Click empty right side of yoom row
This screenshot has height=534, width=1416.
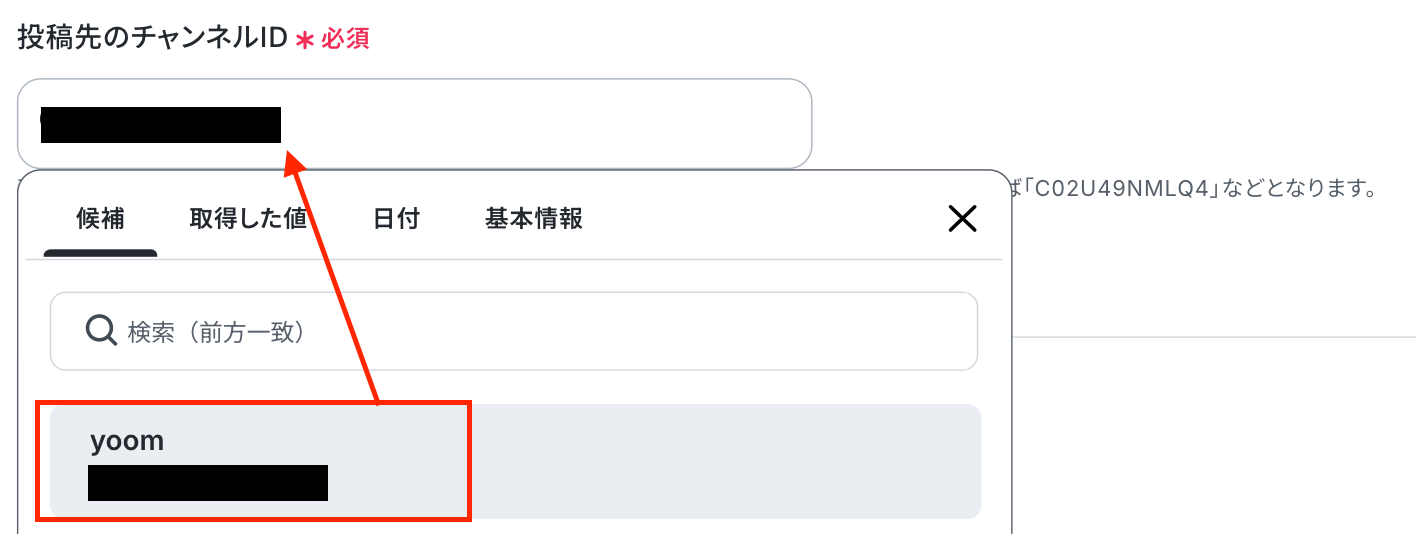point(725,461)
